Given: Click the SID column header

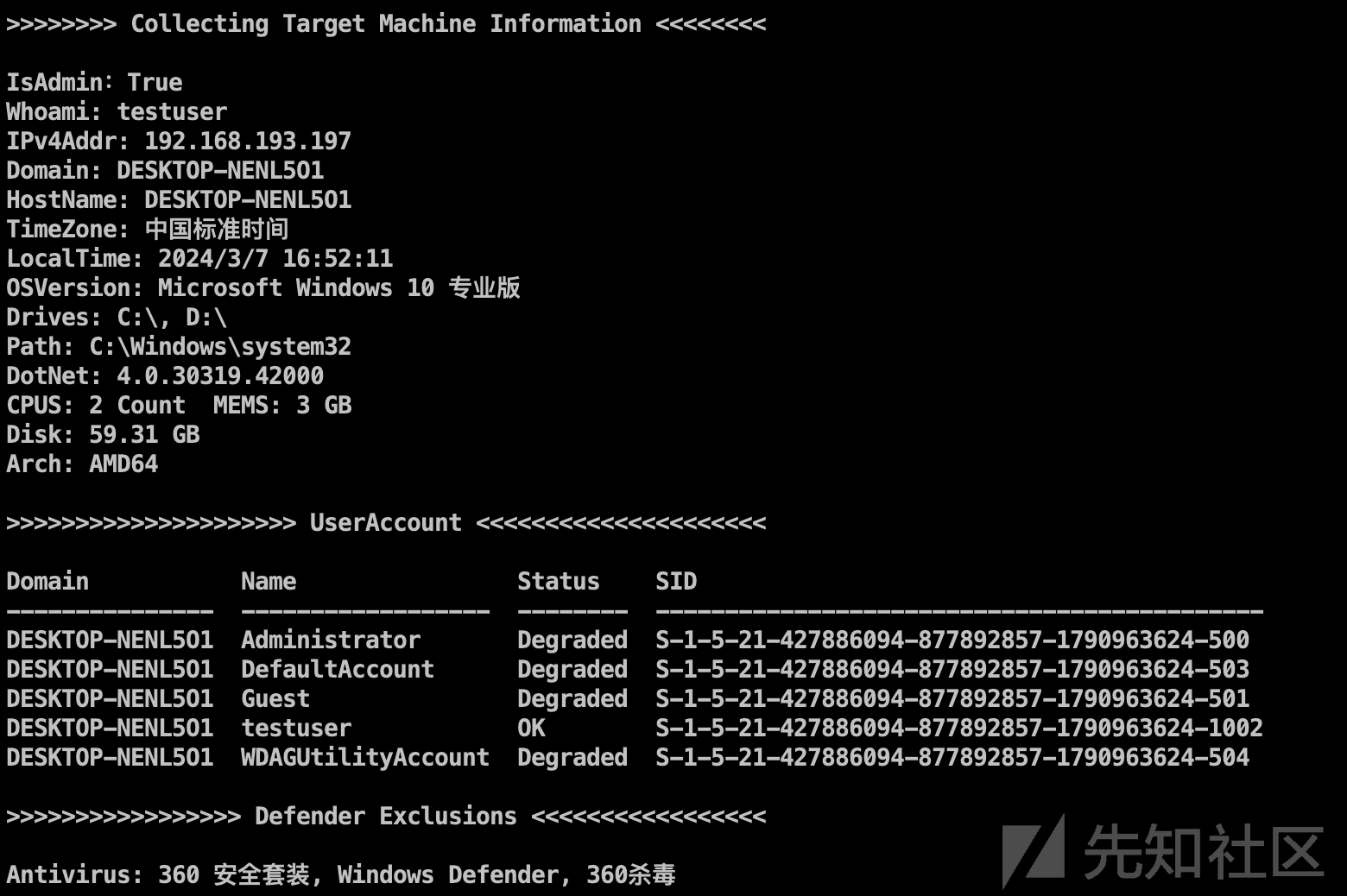Looking at the screenshot, I should [676, 581].
